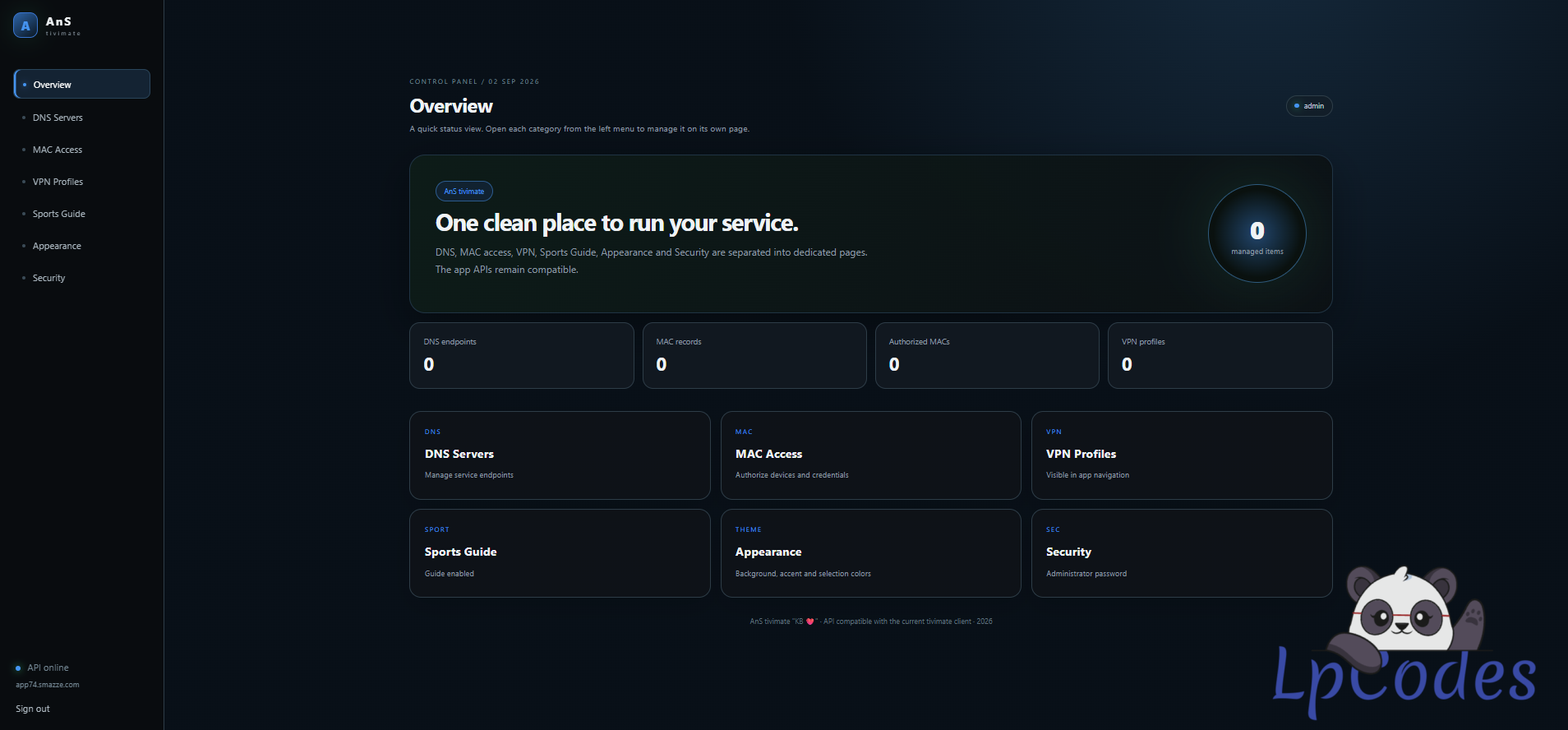Open MAC Access in the sidebar

(x=82, y=150)
